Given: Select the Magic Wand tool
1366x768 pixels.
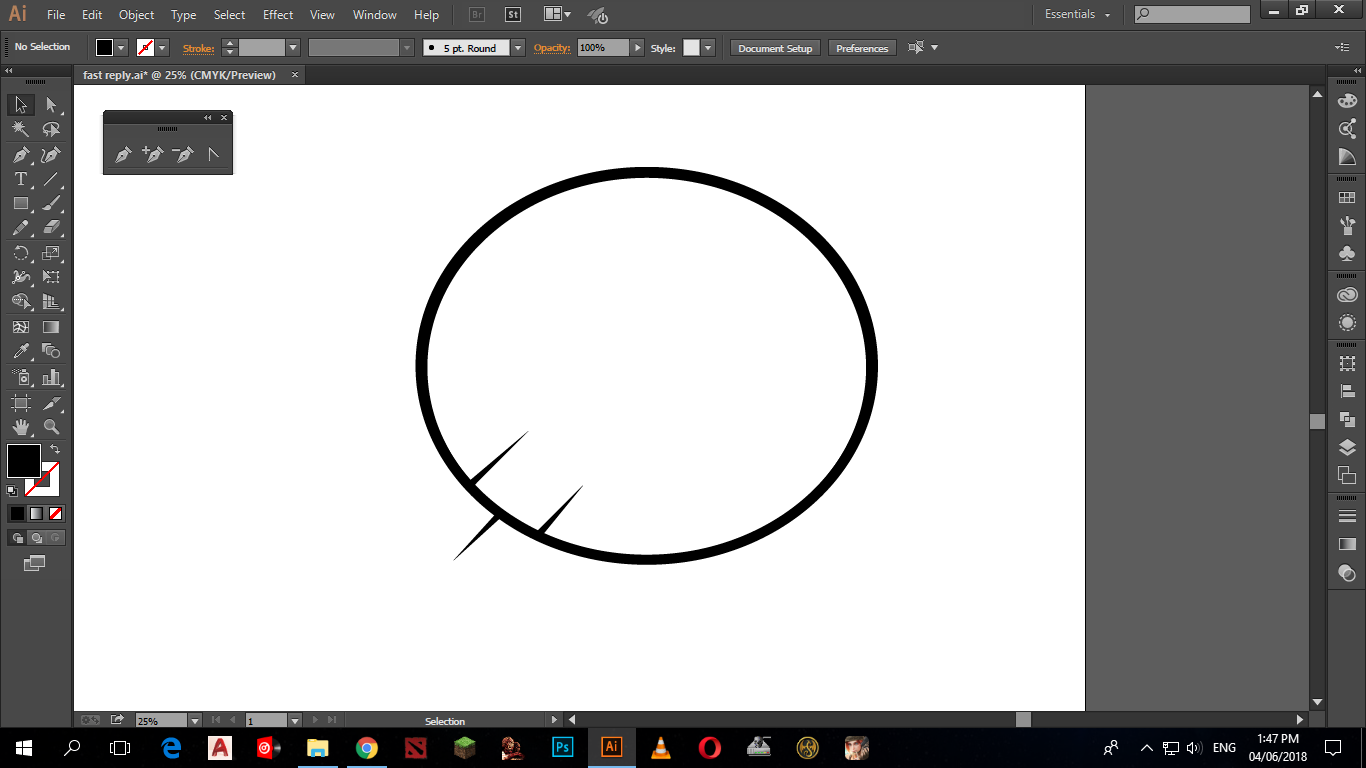Looking at the screenshot, I should click(x=20, y=129).
